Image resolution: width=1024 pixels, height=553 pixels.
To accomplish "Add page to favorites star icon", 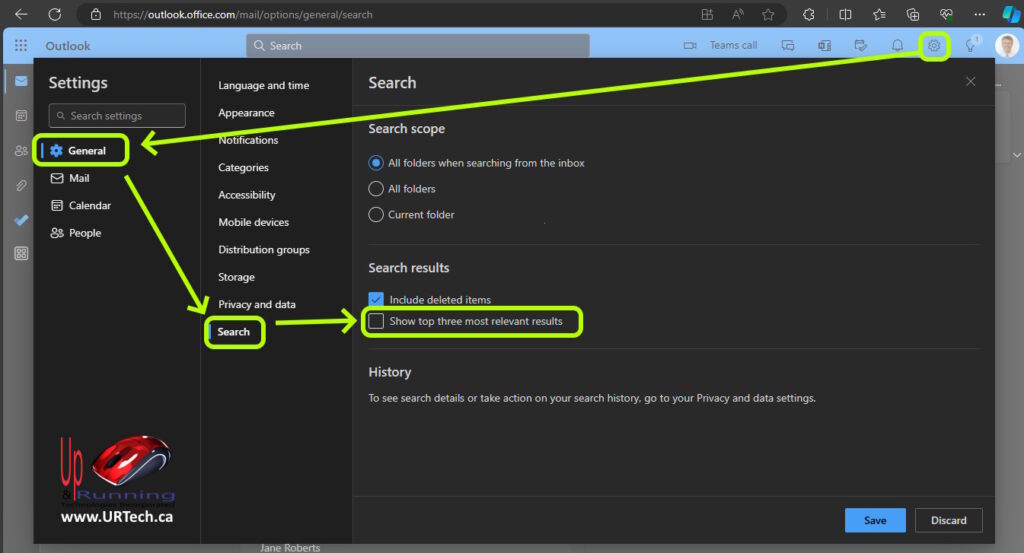I will [768, 14].
